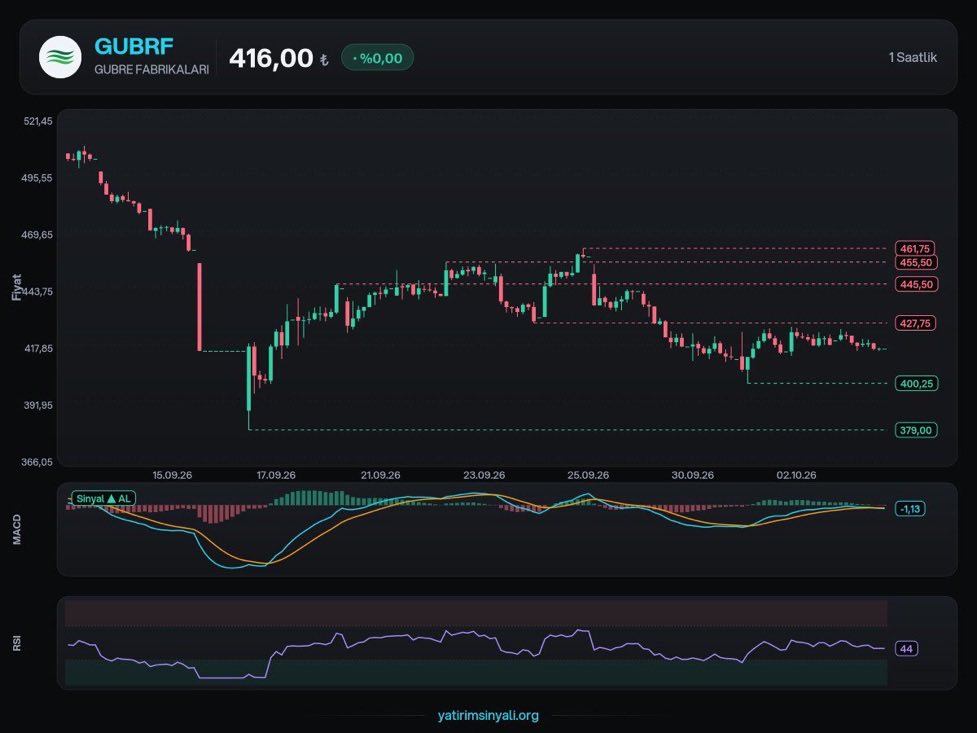Click the 21.09.26 date label

(x=381, y=475)
